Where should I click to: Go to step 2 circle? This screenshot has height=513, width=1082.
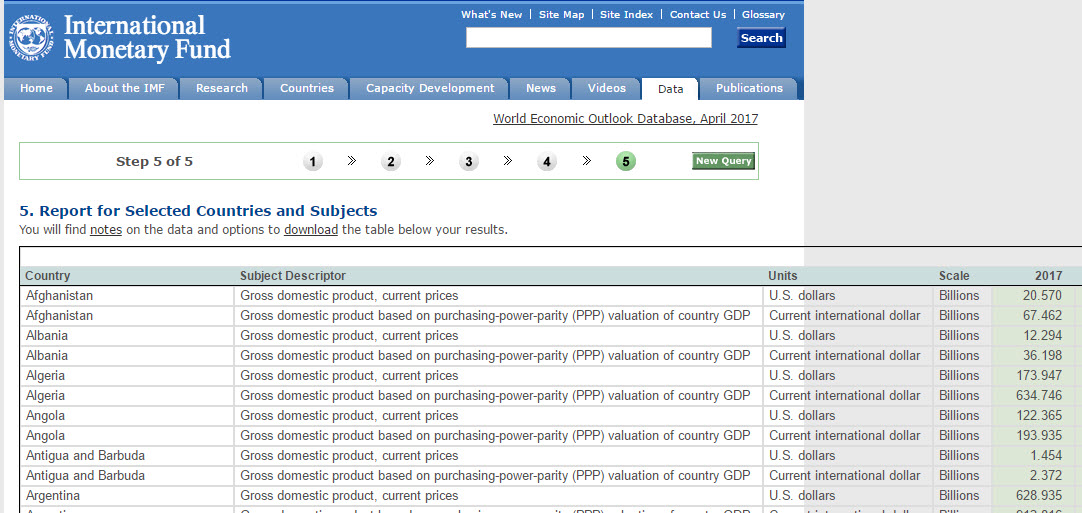coord(391,162)
